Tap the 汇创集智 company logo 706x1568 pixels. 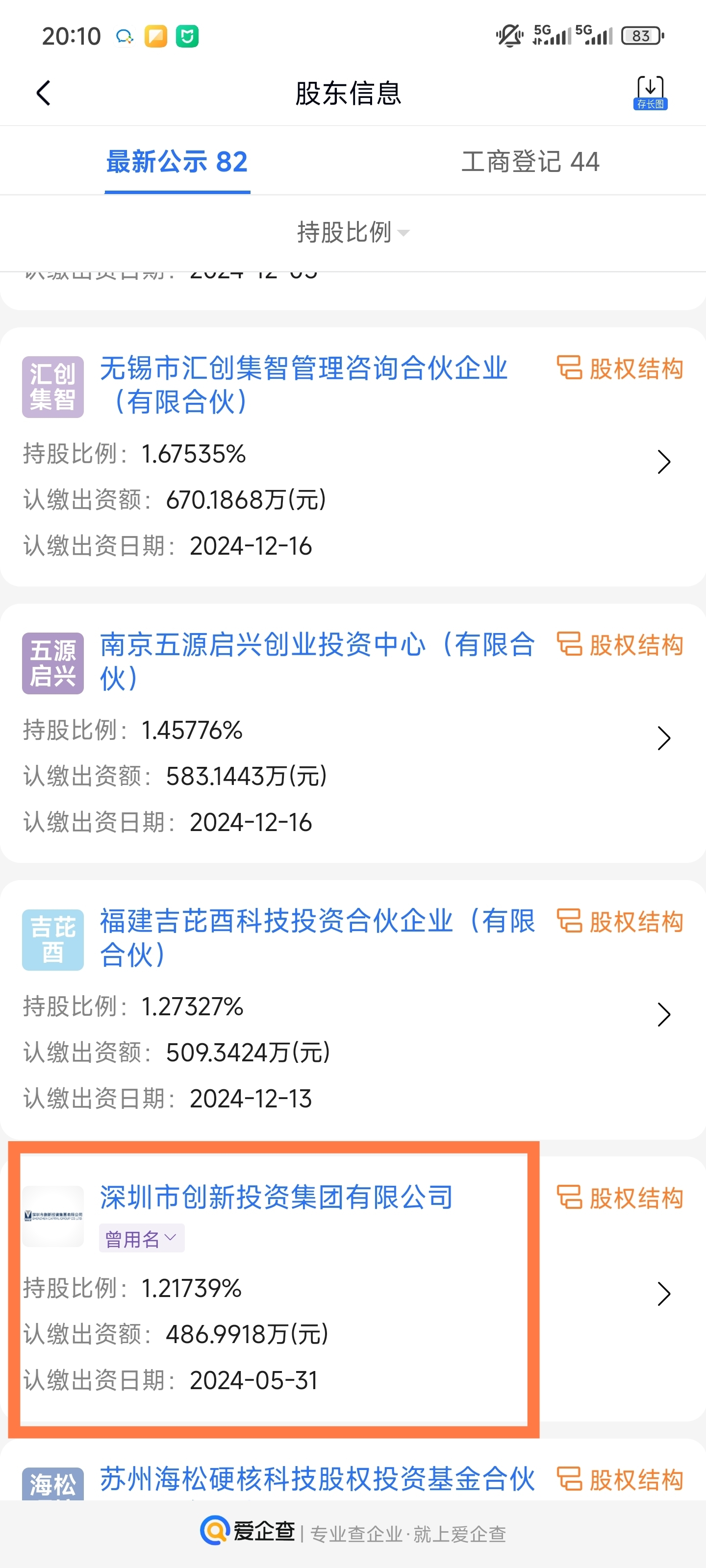click(x=53, y=387)
